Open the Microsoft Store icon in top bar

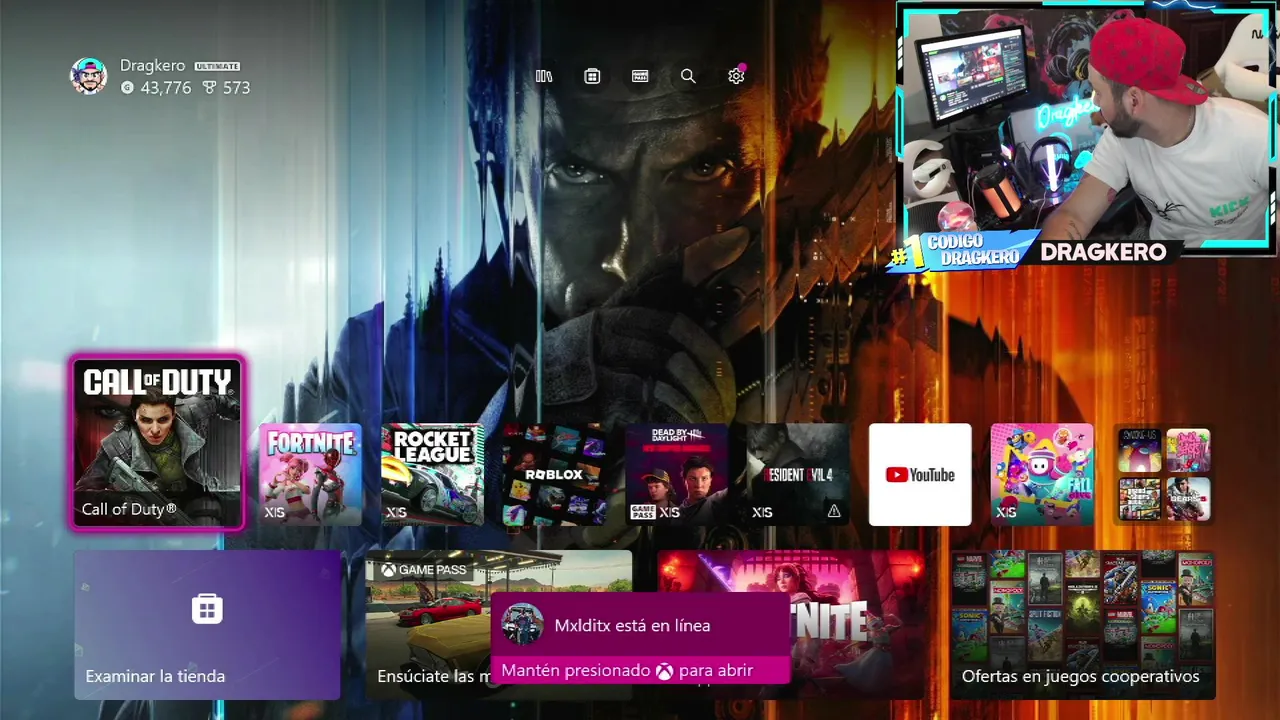coord(592,76)
